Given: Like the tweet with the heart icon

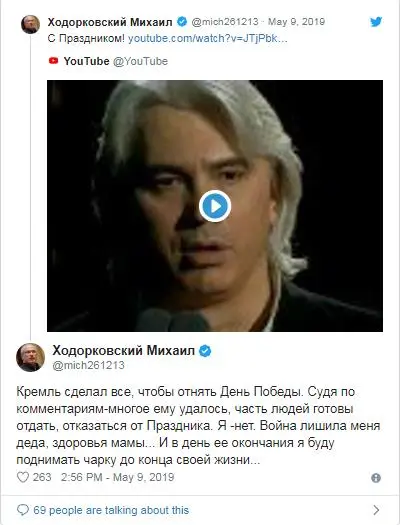Looking at the screenshot, I should [x=23, y=477].
